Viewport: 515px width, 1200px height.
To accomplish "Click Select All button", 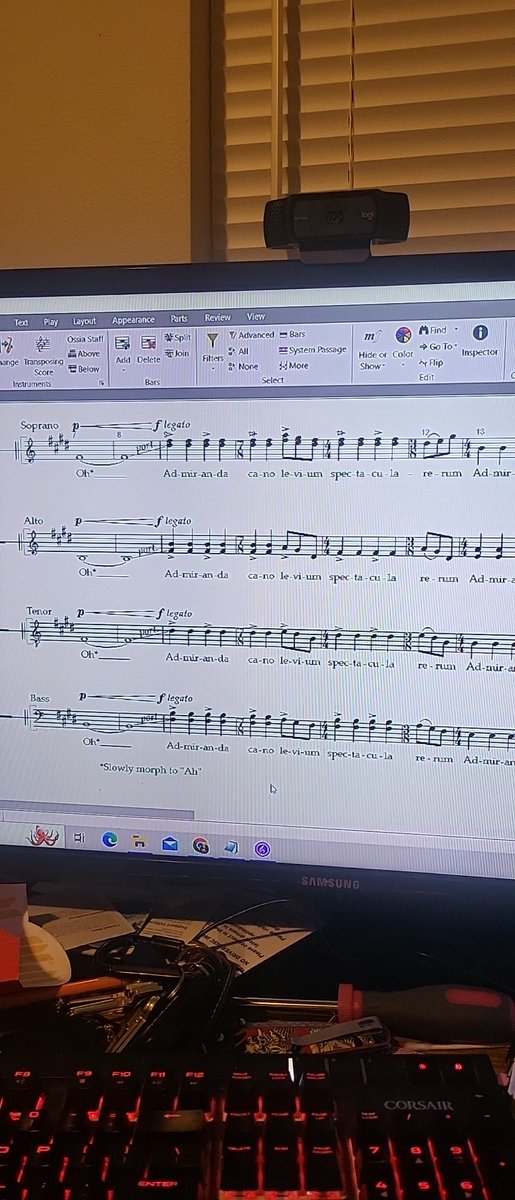I will (x=239, y=351).
